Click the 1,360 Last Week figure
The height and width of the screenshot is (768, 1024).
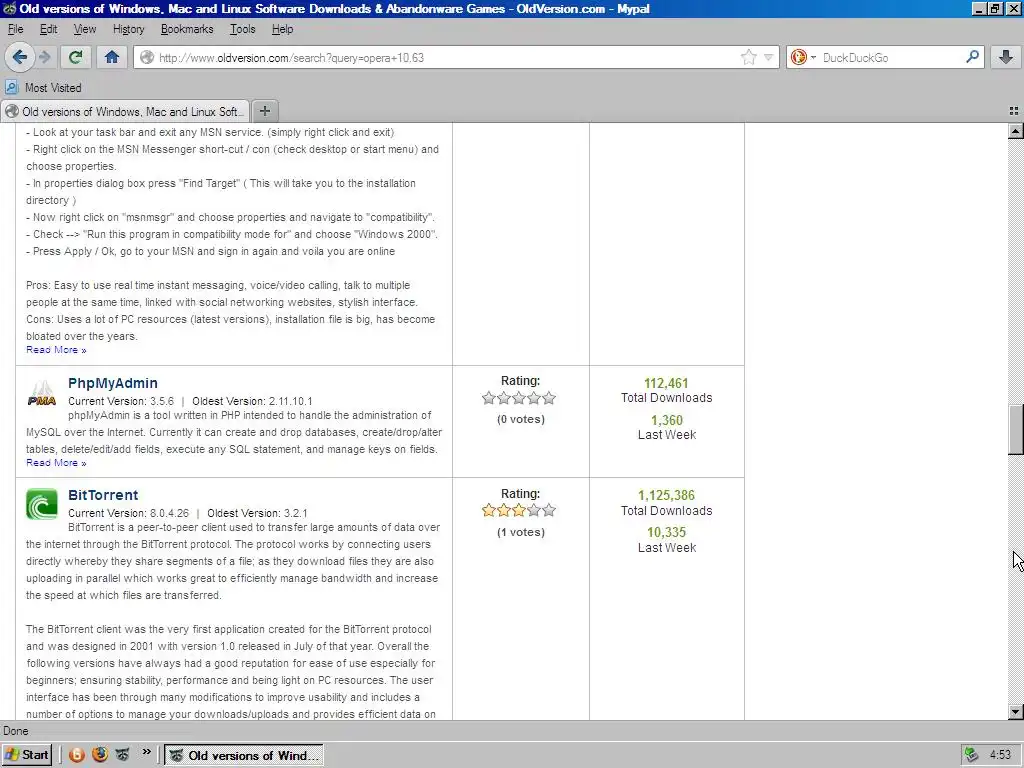(667, 420)
